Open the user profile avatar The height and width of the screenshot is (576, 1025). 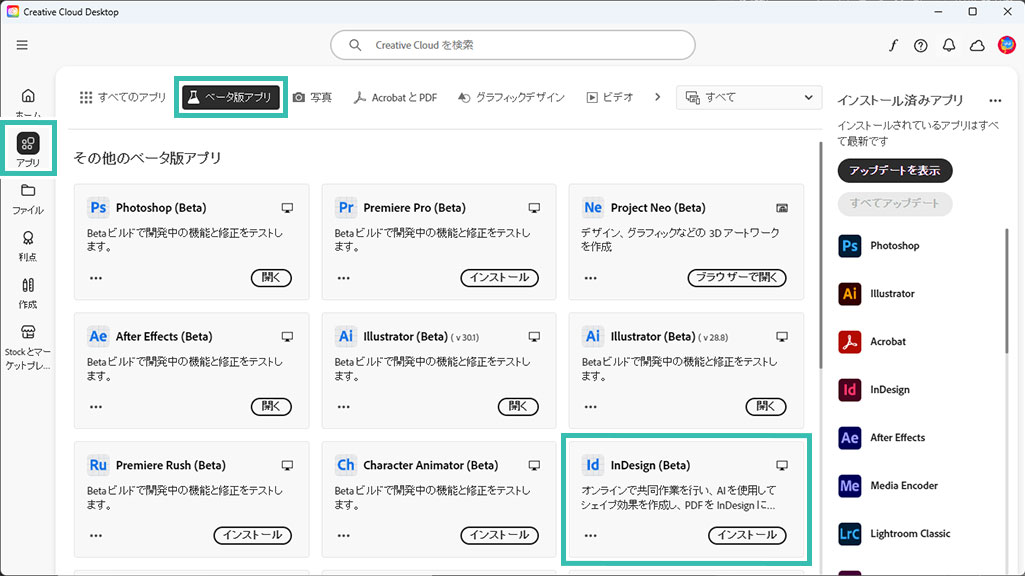coord(1006,45)
